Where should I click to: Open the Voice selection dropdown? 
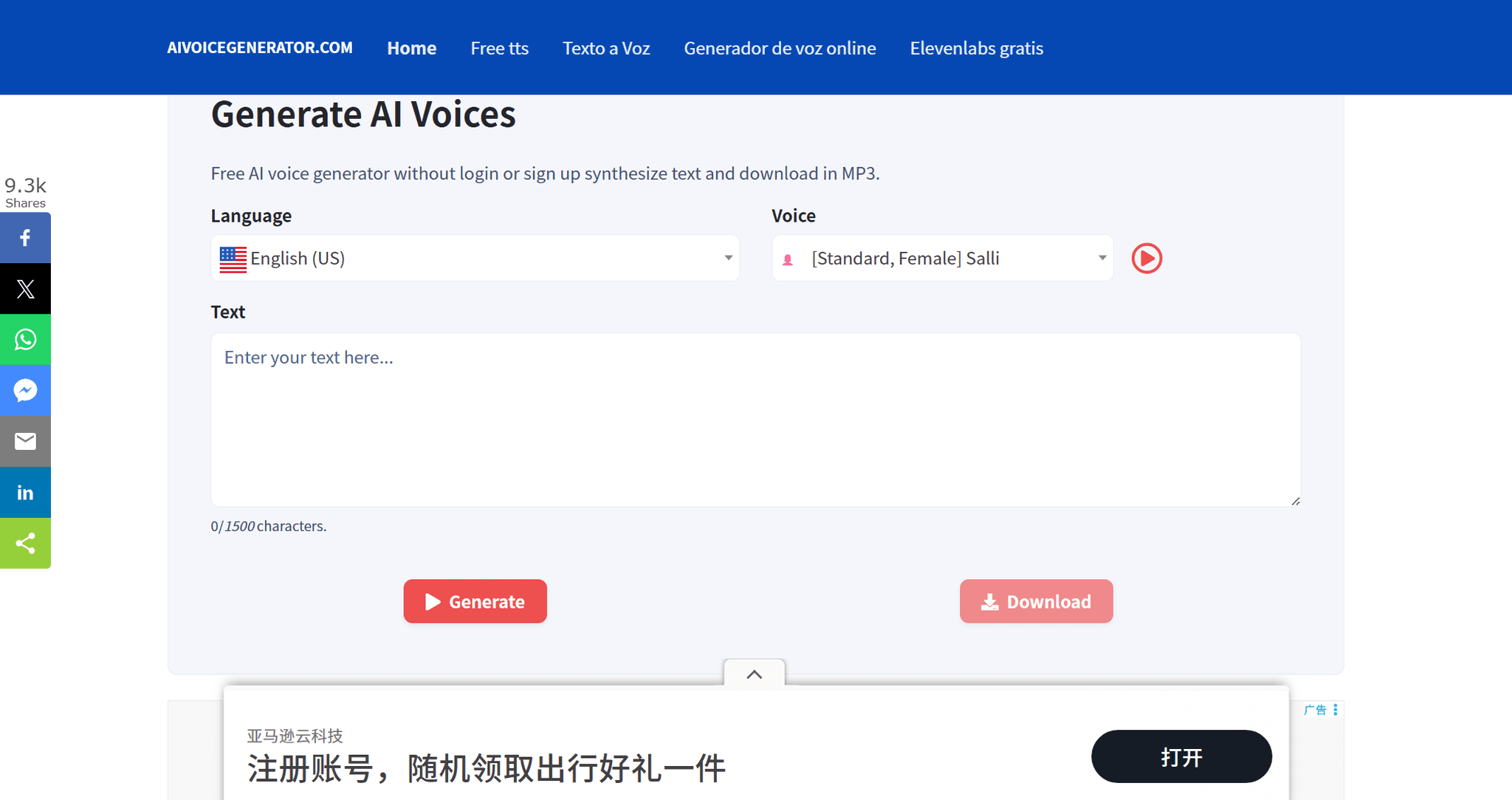coord(941,258)
